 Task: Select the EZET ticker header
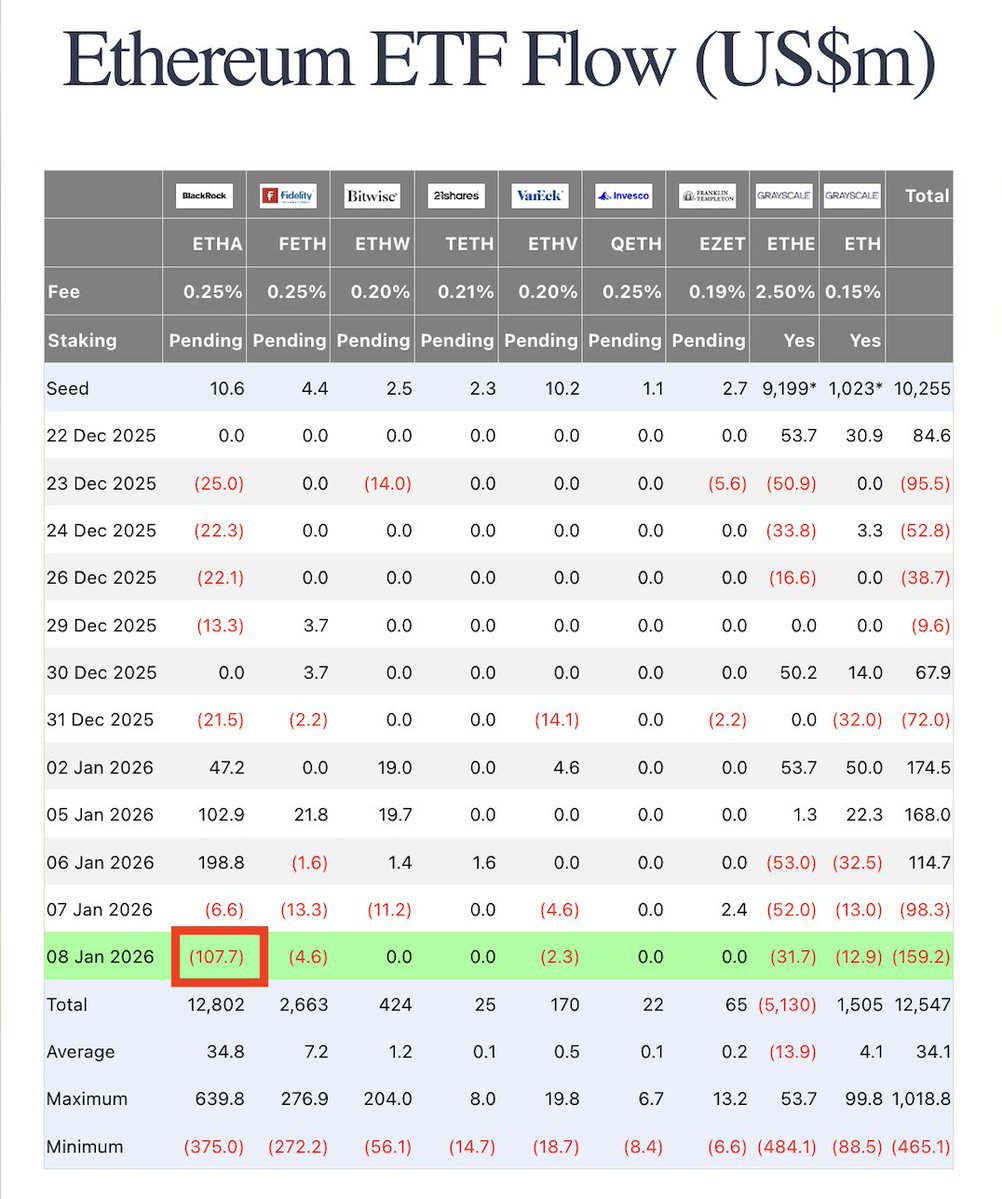(722, 244)
